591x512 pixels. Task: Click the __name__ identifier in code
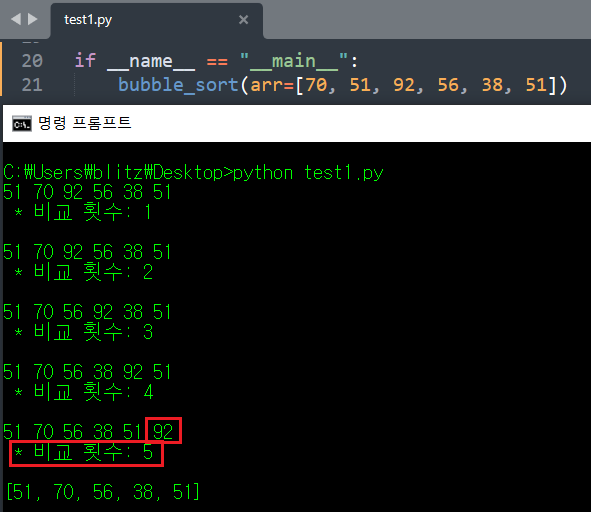pyautogui.click(x=151, y=61)
